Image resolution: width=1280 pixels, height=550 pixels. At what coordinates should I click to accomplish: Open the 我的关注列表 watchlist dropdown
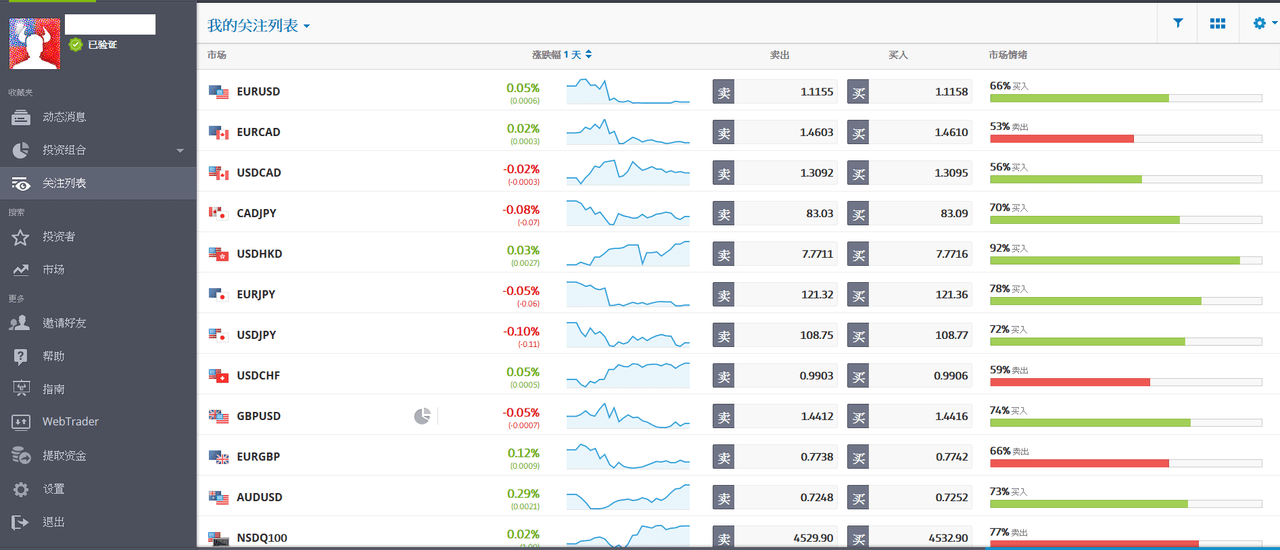[259, 25]
